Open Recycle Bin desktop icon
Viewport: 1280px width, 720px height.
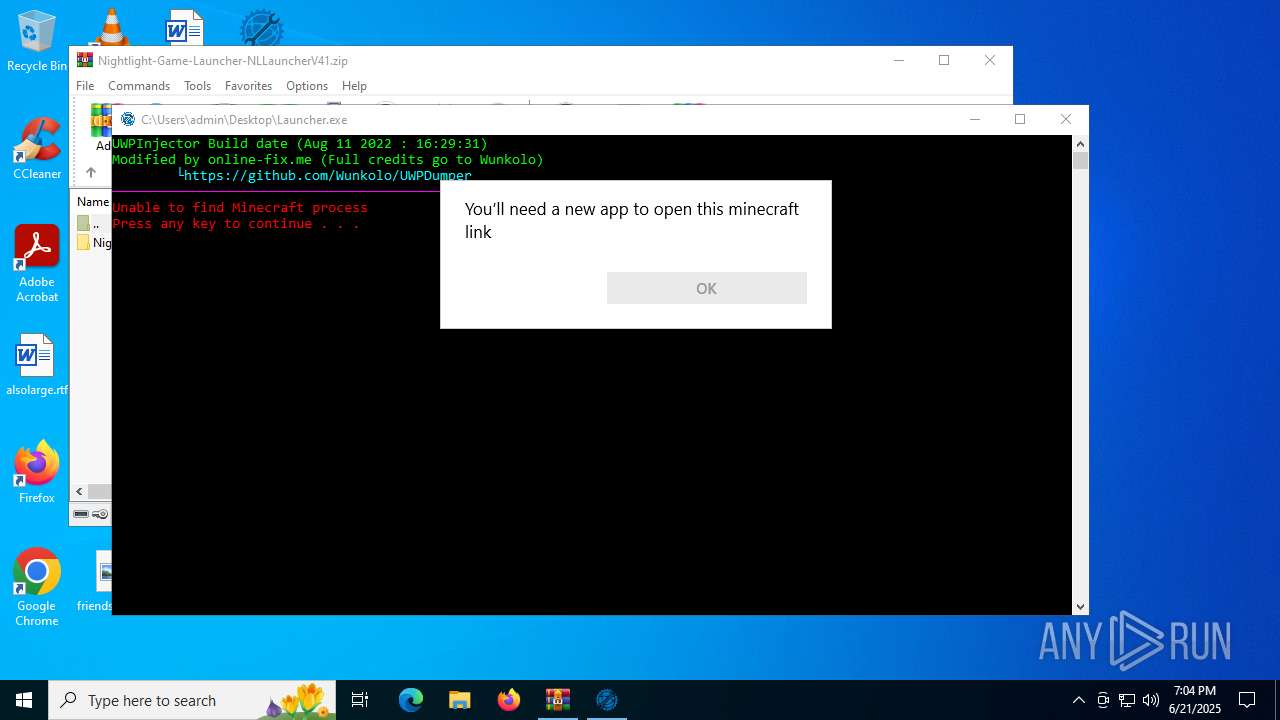[x=37, y=42]
